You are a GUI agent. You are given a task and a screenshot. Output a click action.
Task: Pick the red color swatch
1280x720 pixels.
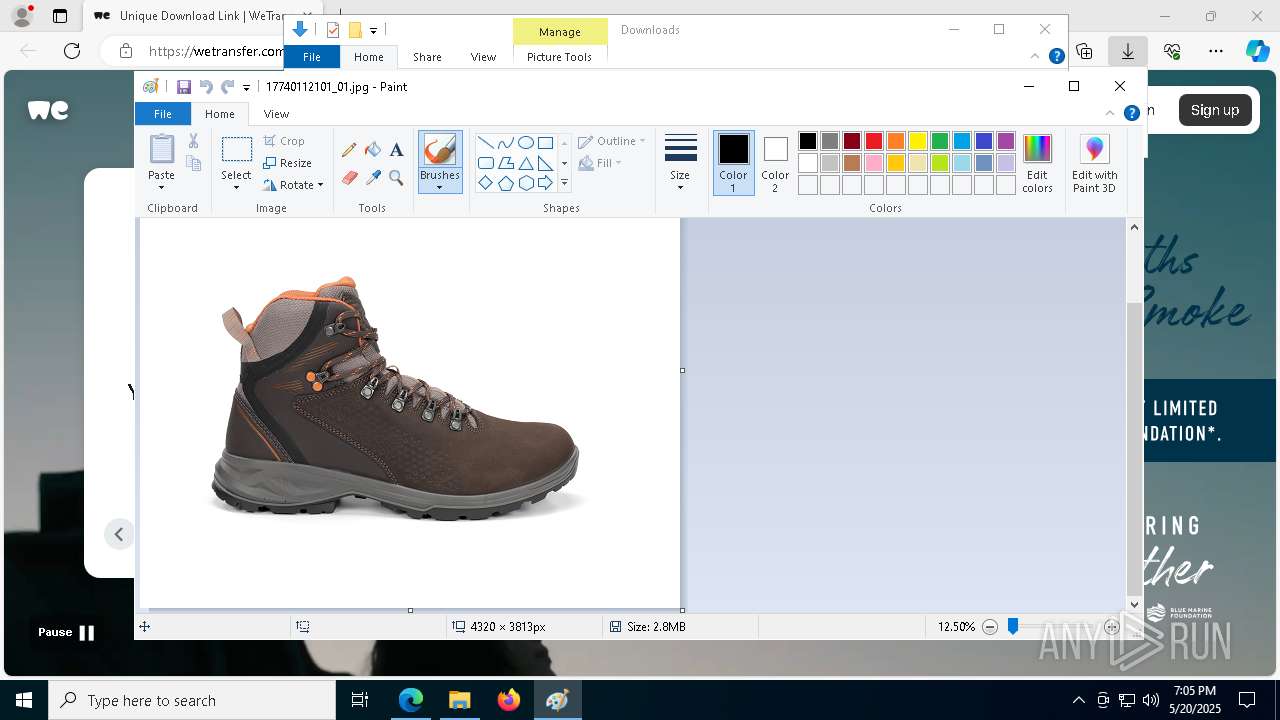pos(874,141)
